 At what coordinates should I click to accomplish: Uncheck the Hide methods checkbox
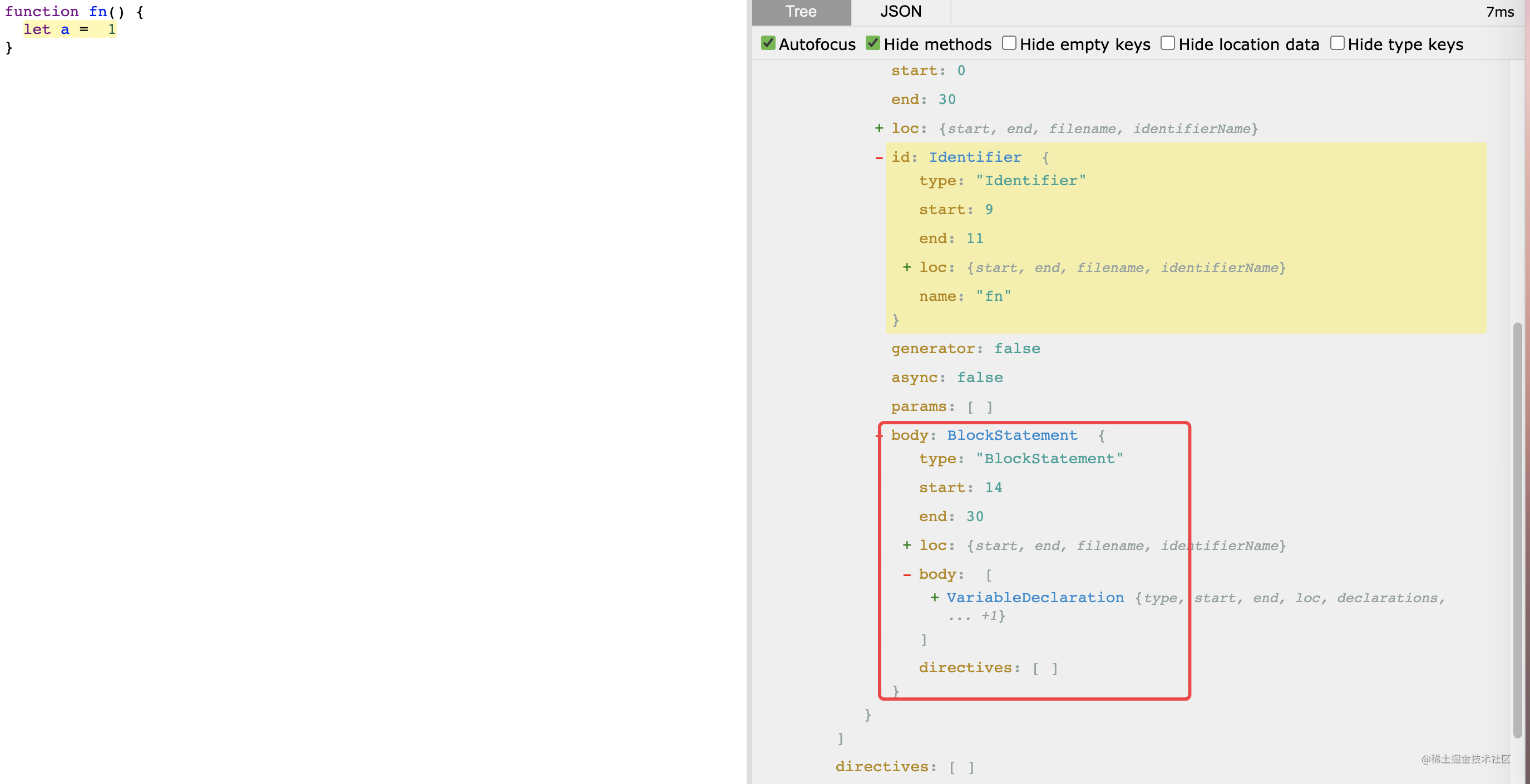tap(872, 43)
